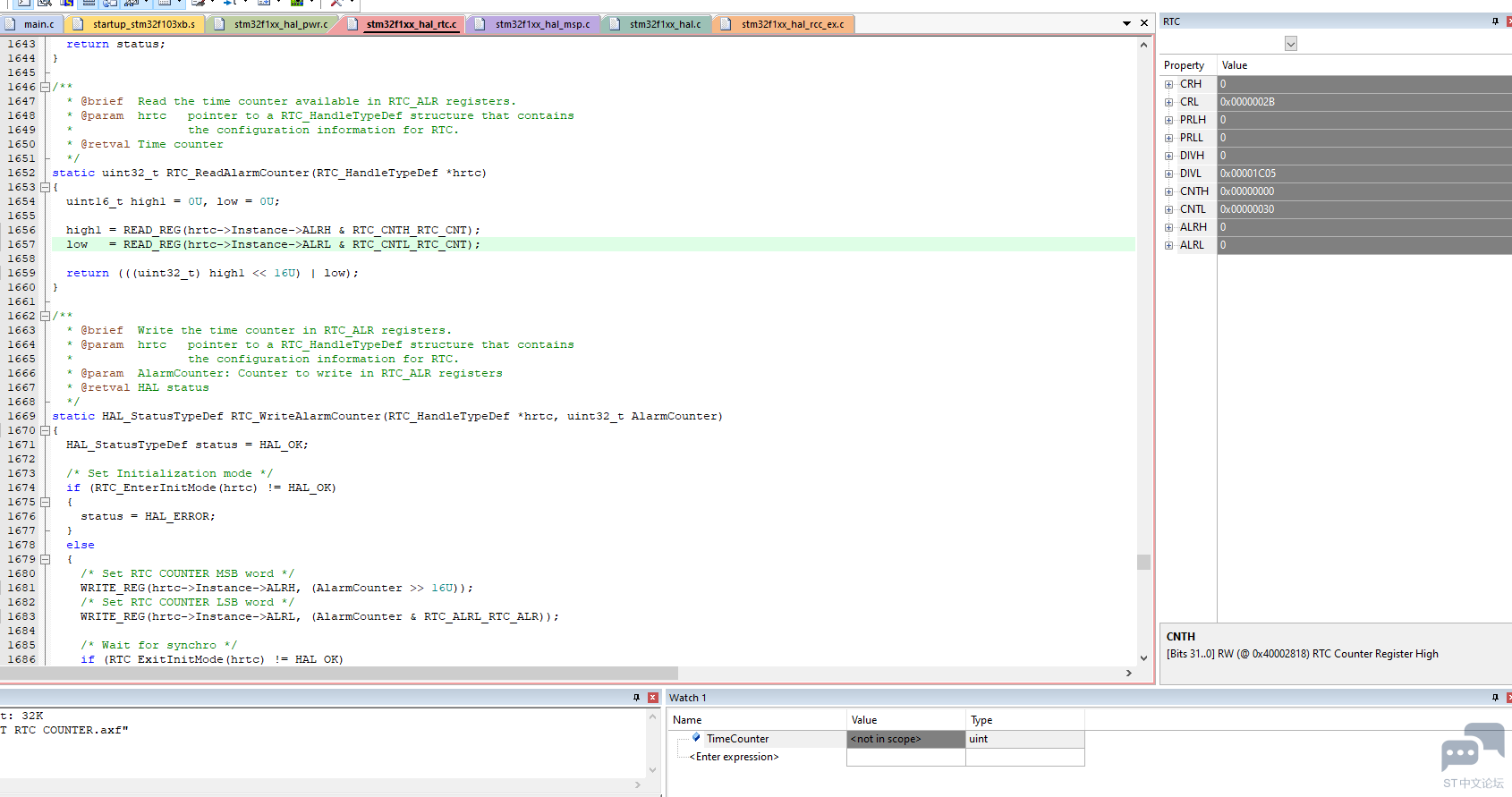This screenshot has height=797, width=1512.
Task: Click the <Enter expression> watch field
Action: click(x=734, y=757)
